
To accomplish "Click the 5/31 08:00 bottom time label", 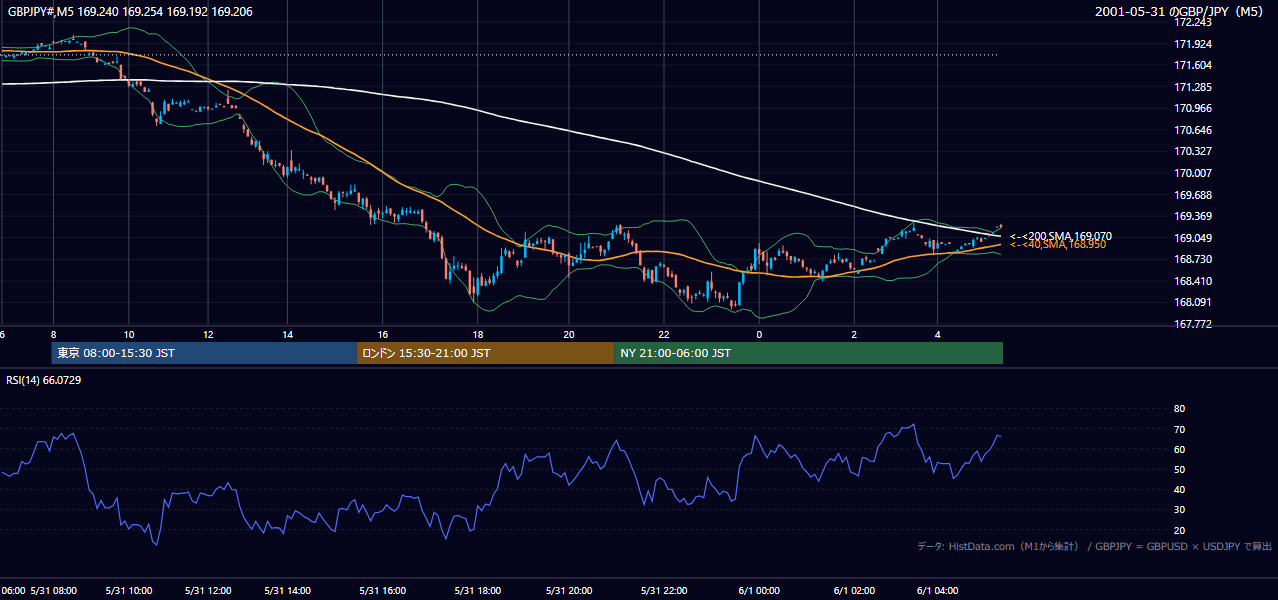I will (54, 591).
